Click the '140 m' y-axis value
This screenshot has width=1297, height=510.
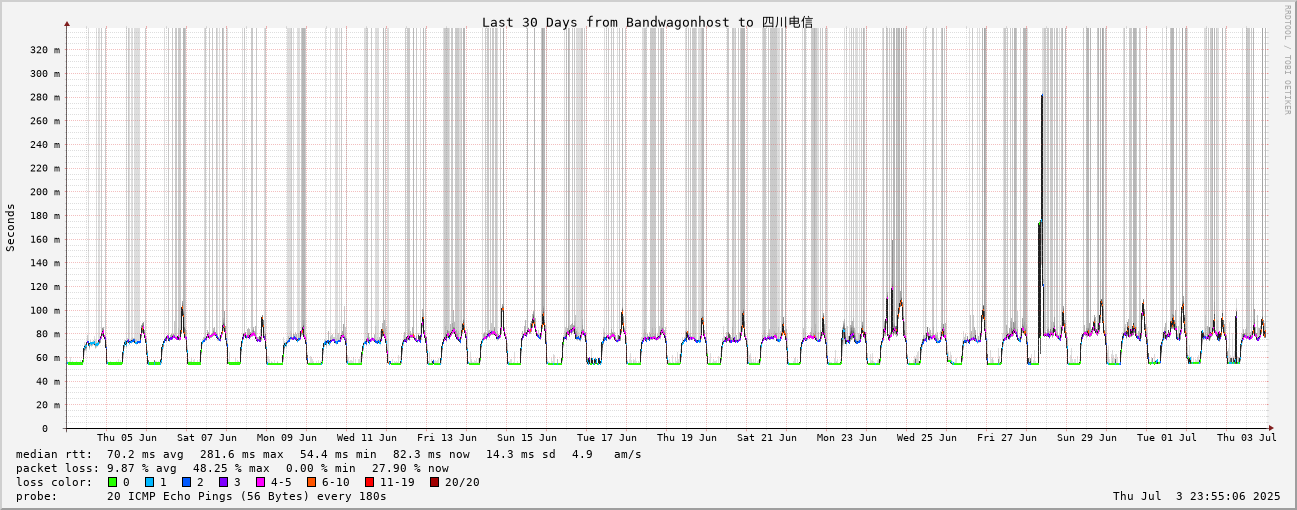(44, 263)
